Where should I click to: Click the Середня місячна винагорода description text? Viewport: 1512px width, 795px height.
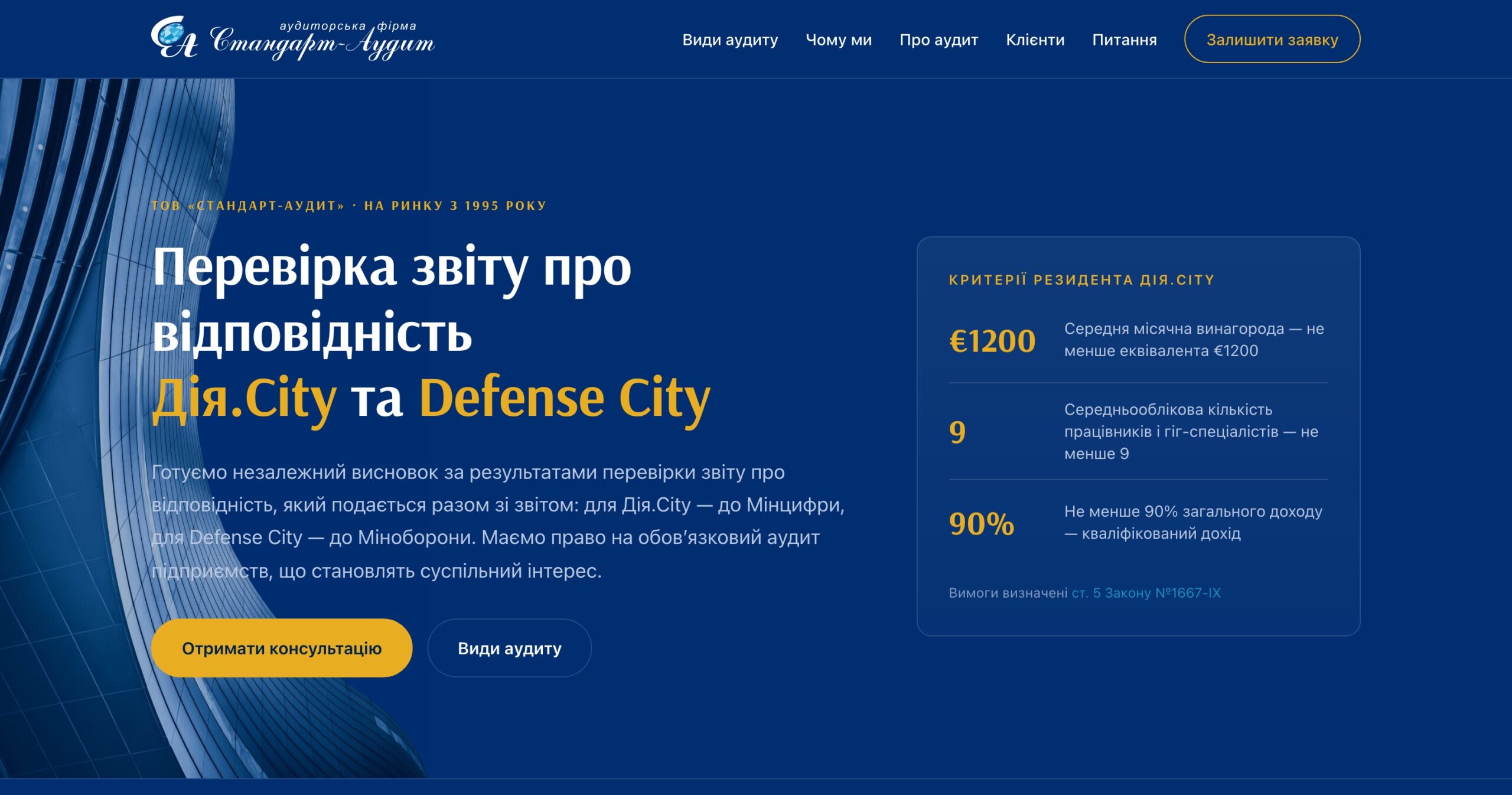point(1194,340)
